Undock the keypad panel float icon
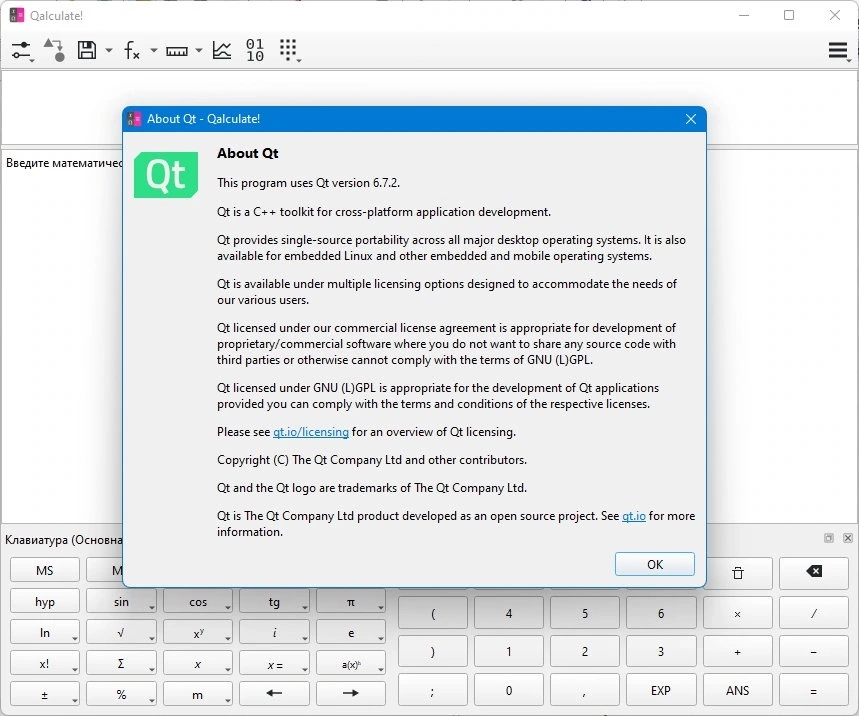This screenshot has width=859, height=716. point(829,538)
